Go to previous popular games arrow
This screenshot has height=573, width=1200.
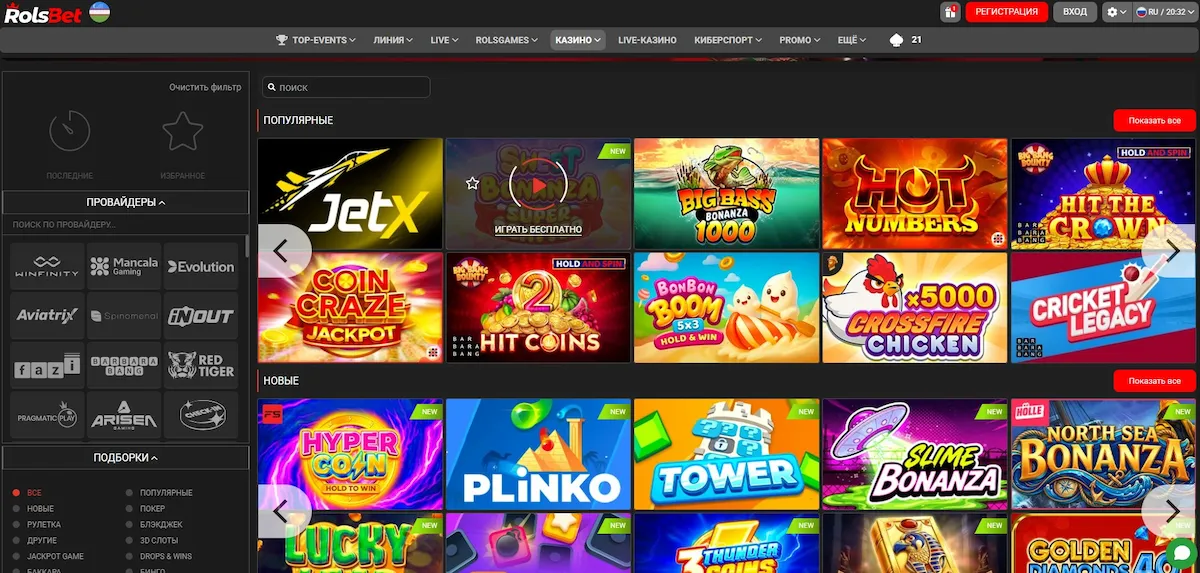tap(281, 251)
